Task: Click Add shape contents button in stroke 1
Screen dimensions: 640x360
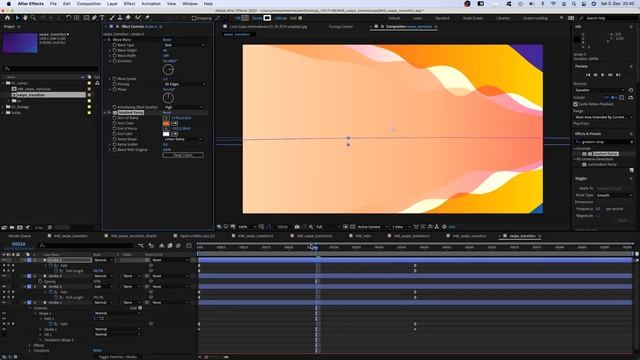Action: point(140,308)
